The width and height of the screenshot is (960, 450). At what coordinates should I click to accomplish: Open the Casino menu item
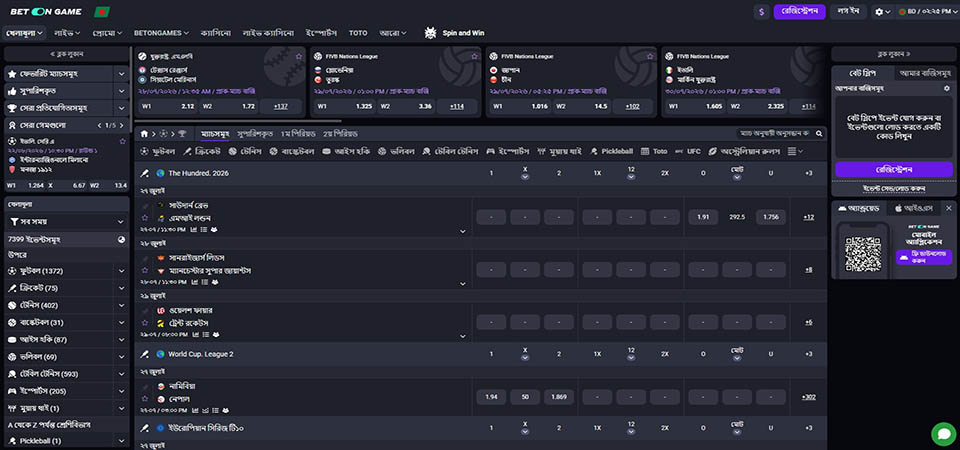pos(216,33)
